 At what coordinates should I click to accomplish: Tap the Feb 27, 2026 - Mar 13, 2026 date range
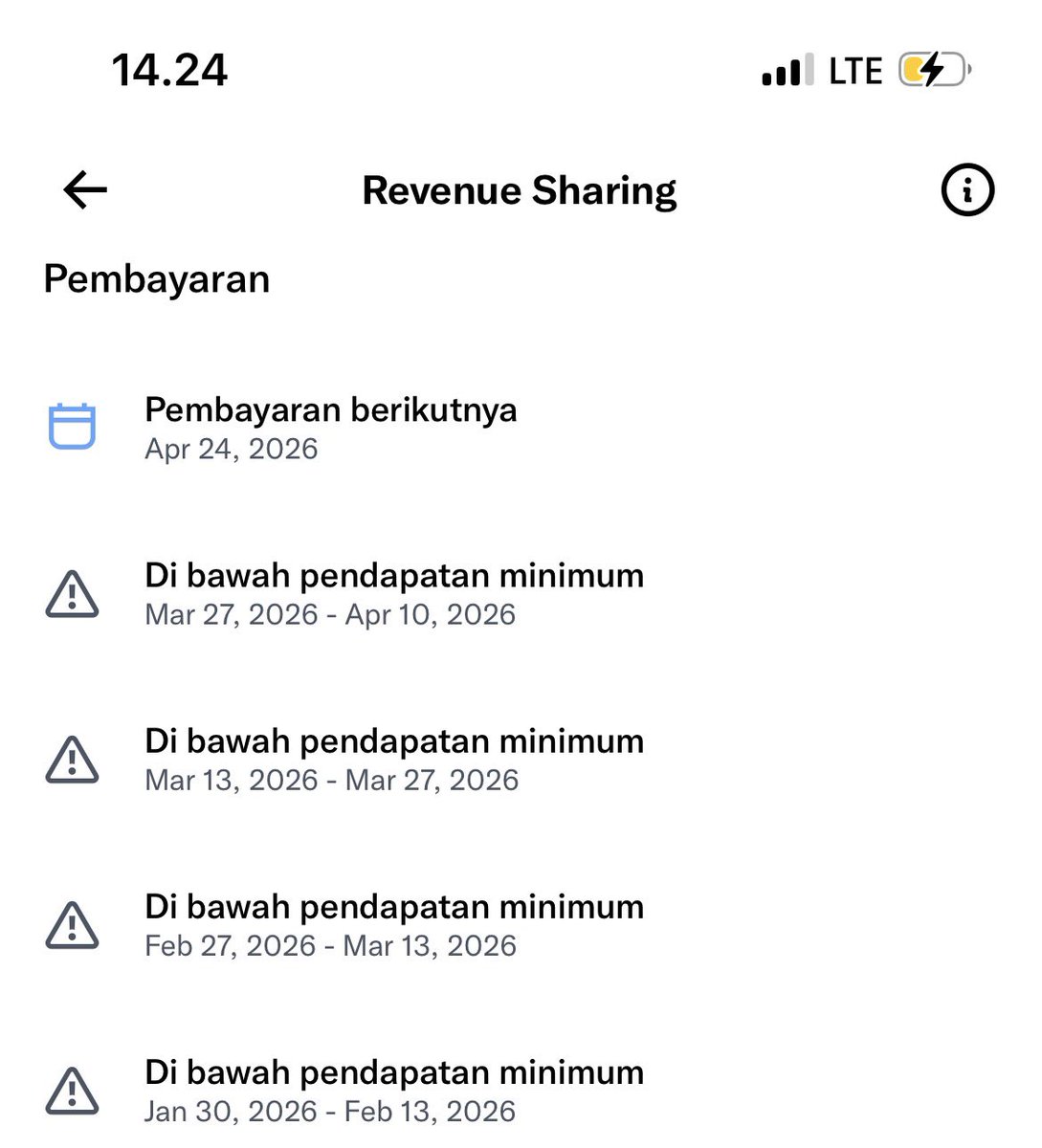pyautogui.click(x=329, y=945)
